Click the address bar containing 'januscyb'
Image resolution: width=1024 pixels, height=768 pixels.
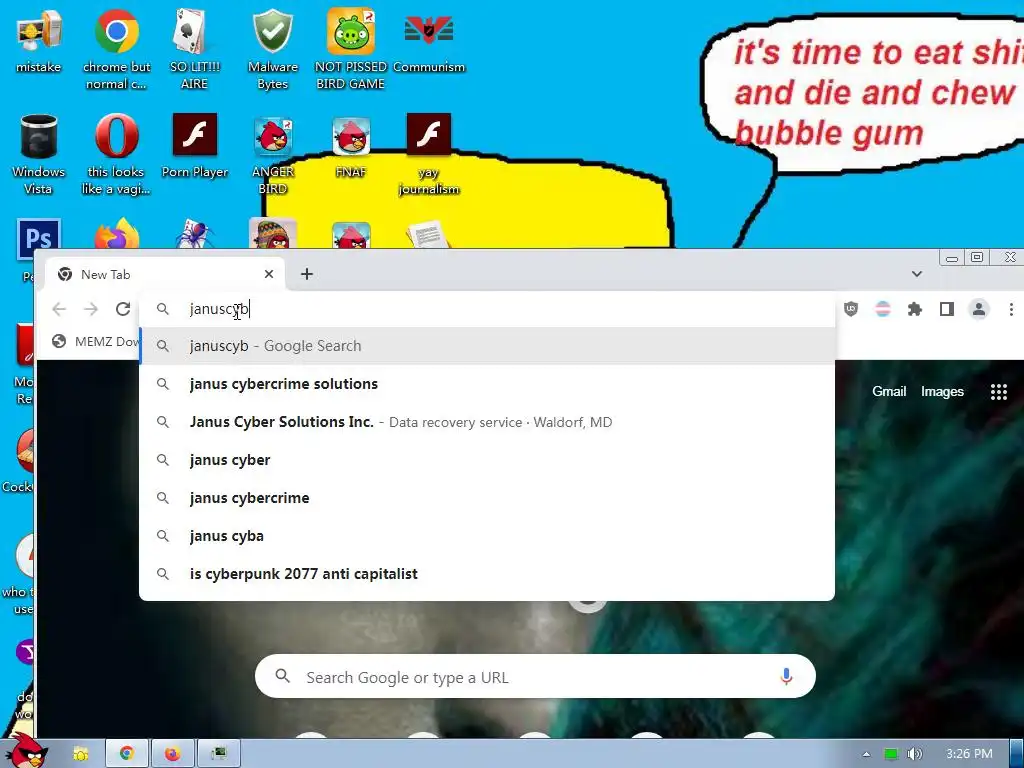[x=487, y=309]
